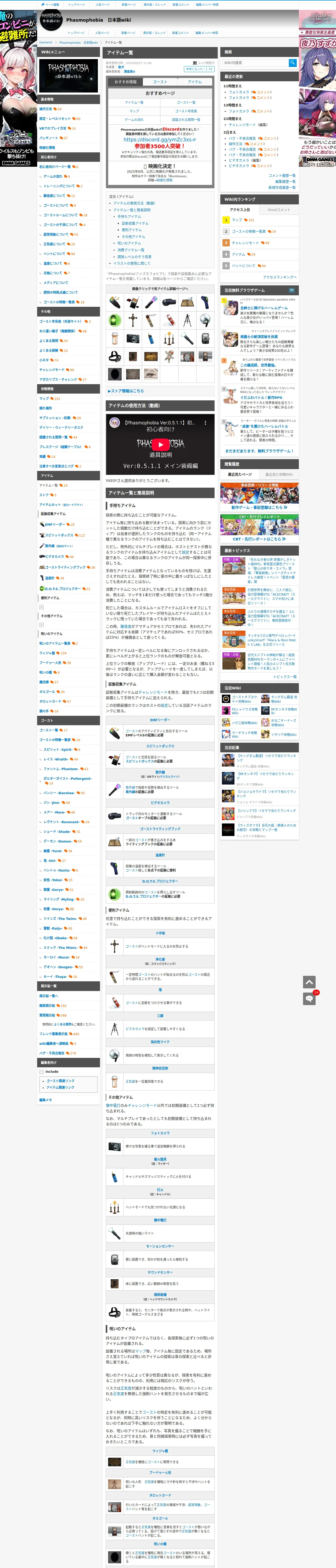Open コメント履歴一覧 link
Screen dimensions: 336x1568
282,175
